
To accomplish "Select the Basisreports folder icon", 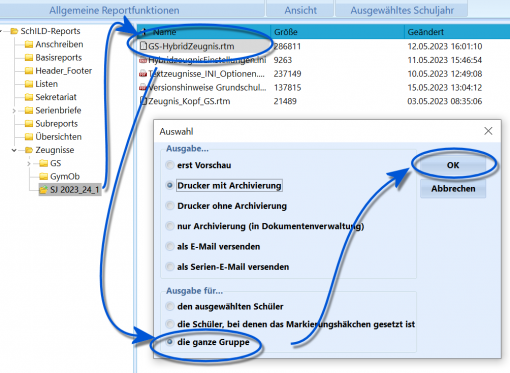I will [x=29, y=58].
